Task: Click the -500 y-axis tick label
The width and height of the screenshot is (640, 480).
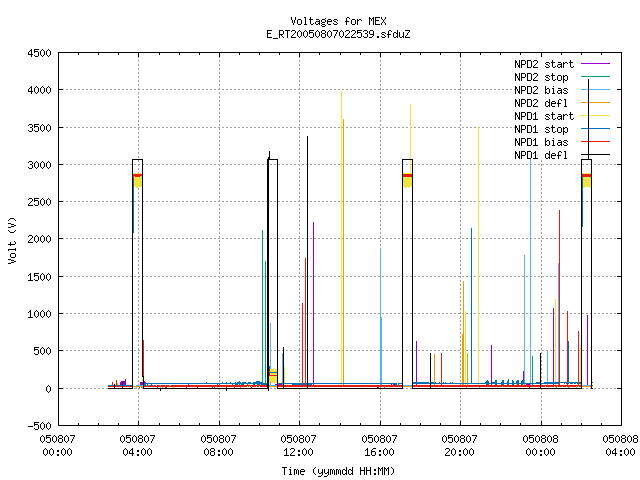Action: click(x=40, y=426)
